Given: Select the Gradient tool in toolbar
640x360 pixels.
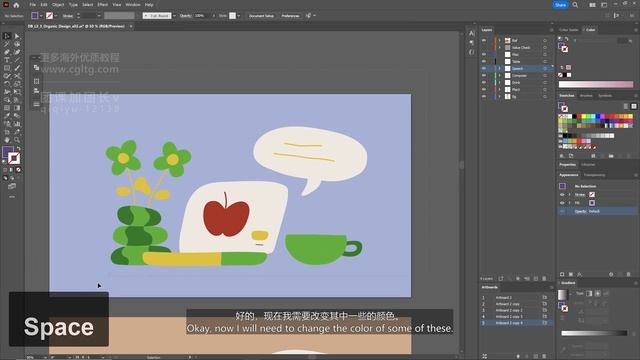Looking at the screenshot, I should click(x=17, y=108).
